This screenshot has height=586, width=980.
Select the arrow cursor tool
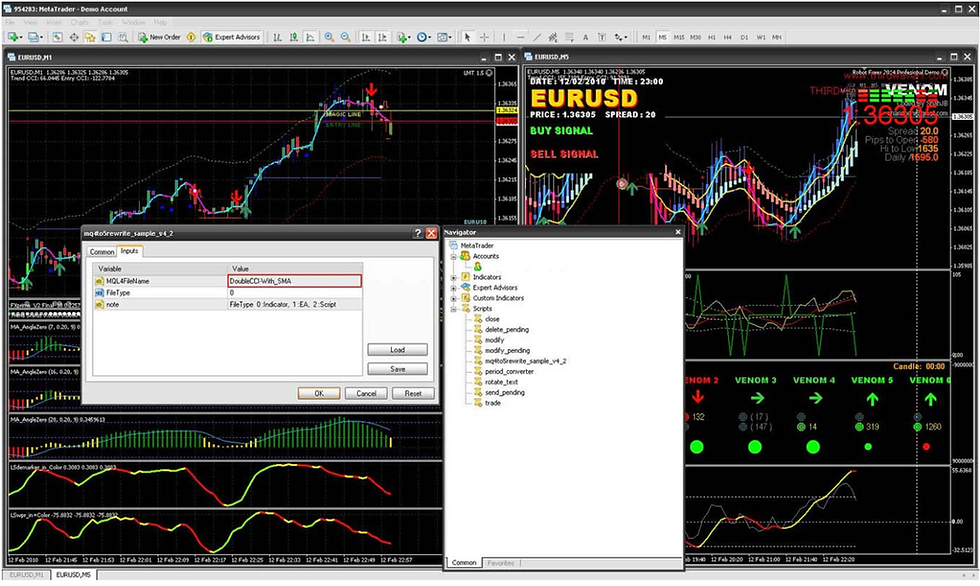[x=467, y=37]
